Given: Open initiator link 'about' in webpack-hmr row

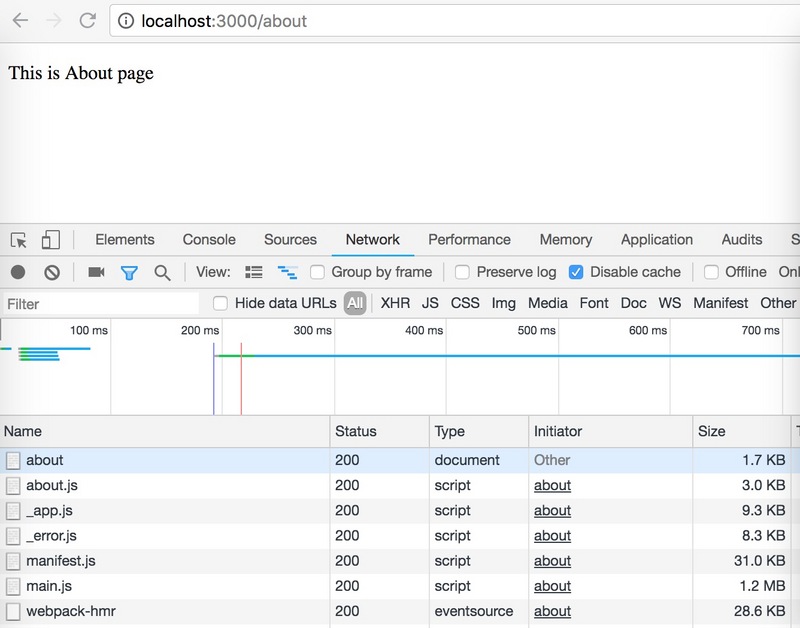Looking at the screenshot, I should [x=553, y=611].
